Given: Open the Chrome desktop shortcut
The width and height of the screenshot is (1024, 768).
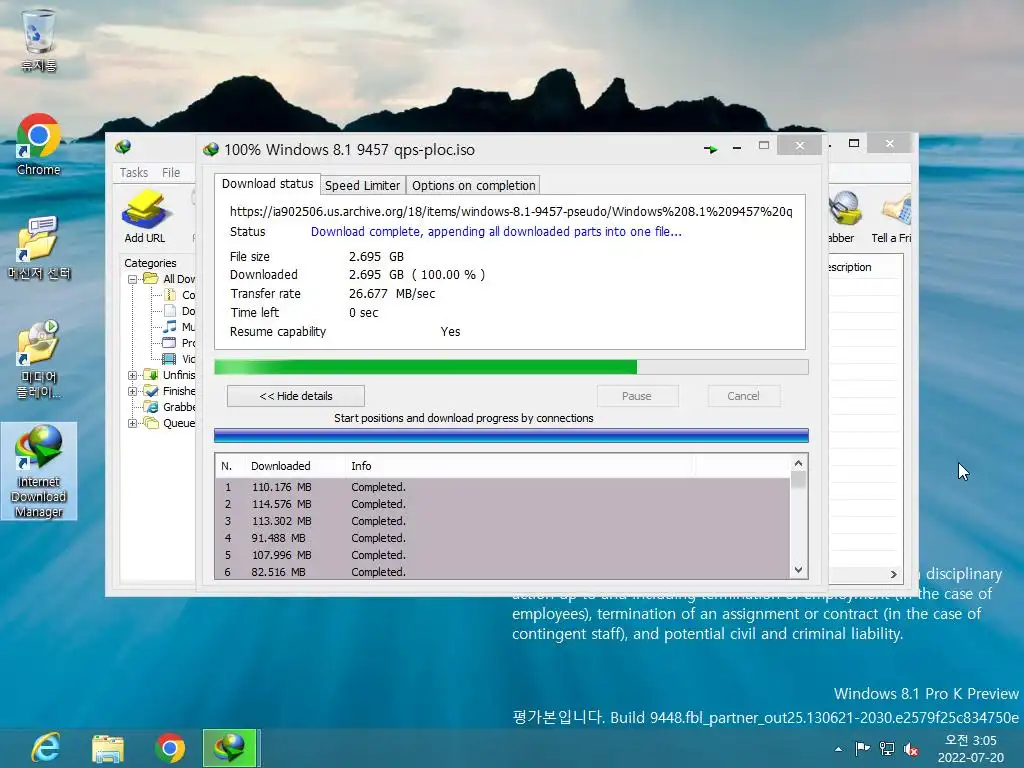Looking at the screenshot, I should [39, 145].
